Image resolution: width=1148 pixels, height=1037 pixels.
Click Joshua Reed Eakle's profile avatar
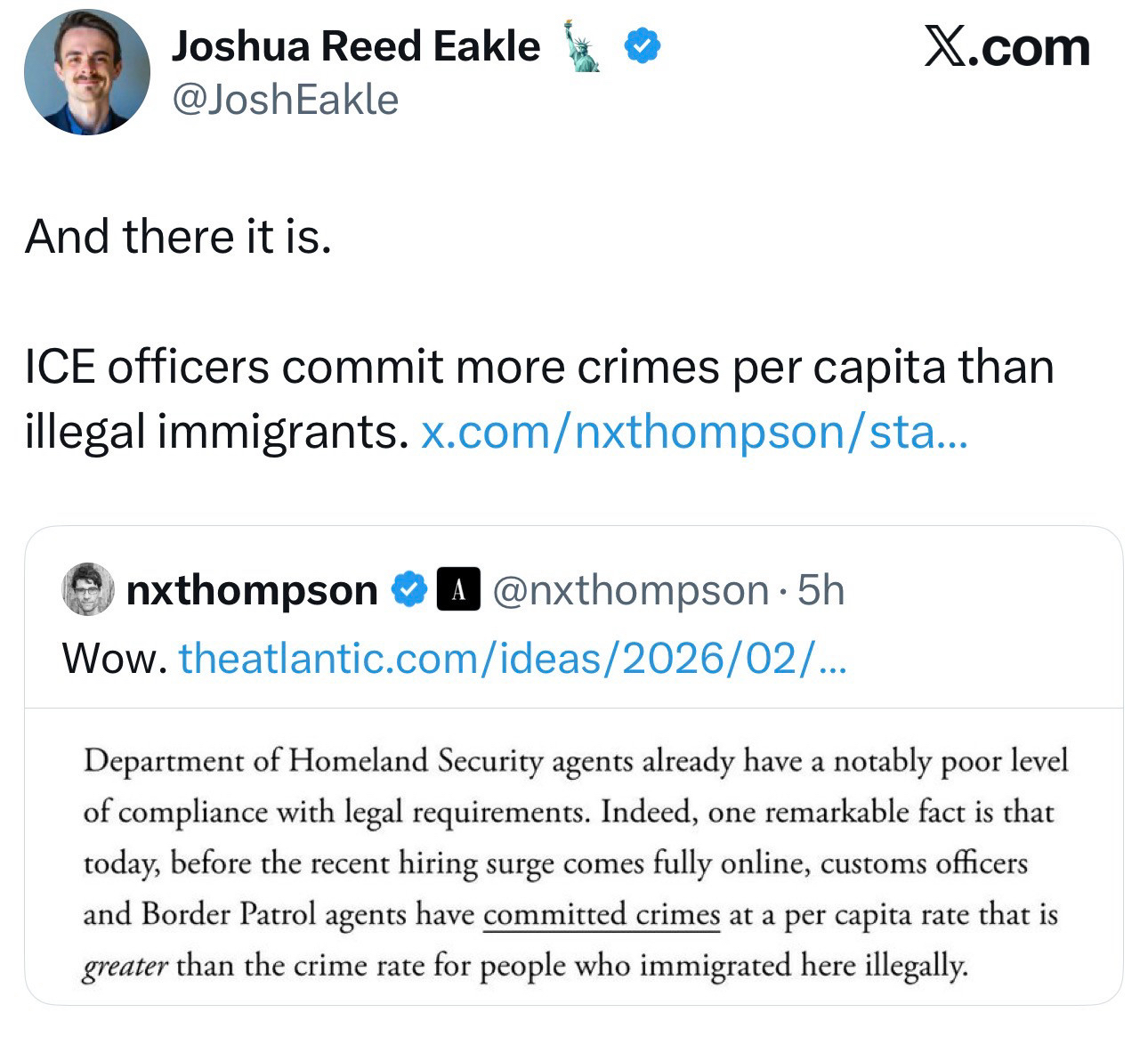tap(86, 72)
